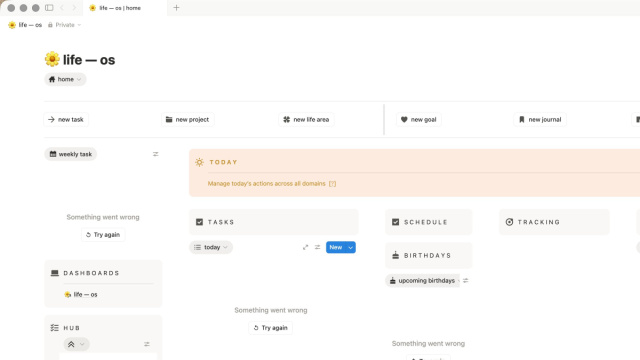Click the new journal button
This screenshot has height=360, width=640.
point(540,120)
